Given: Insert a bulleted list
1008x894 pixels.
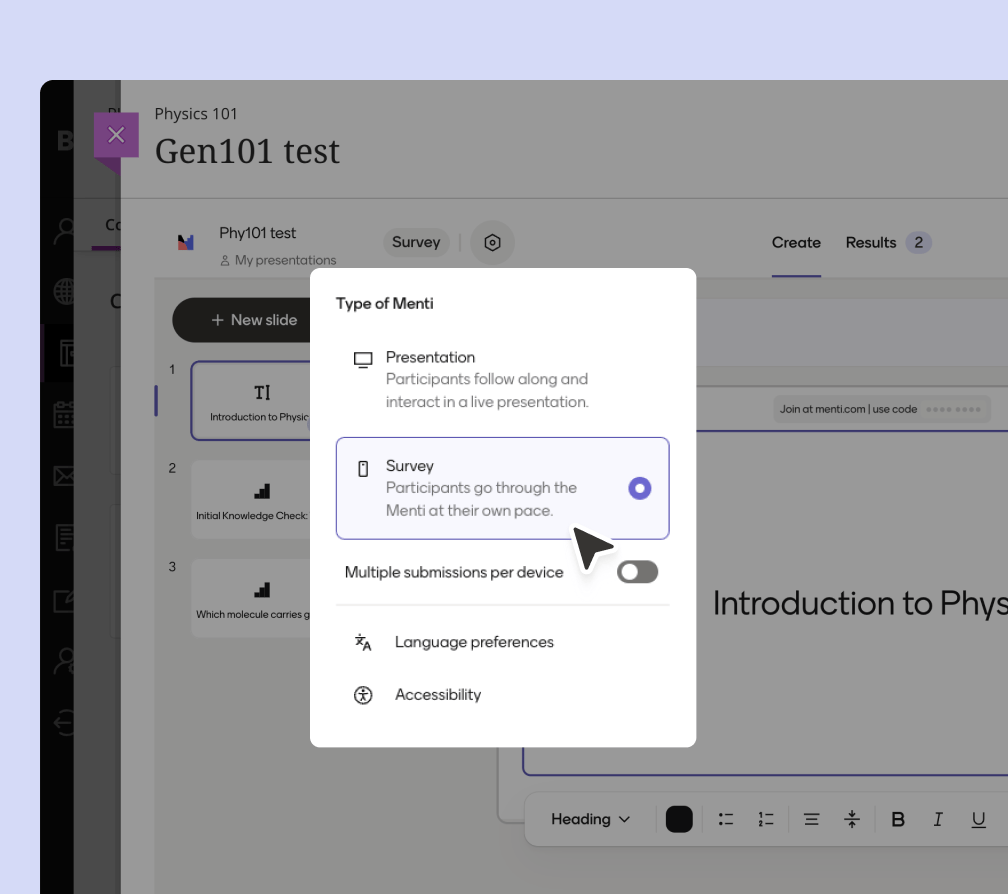Looking at the screenshot, I should (x=726, y=819).
